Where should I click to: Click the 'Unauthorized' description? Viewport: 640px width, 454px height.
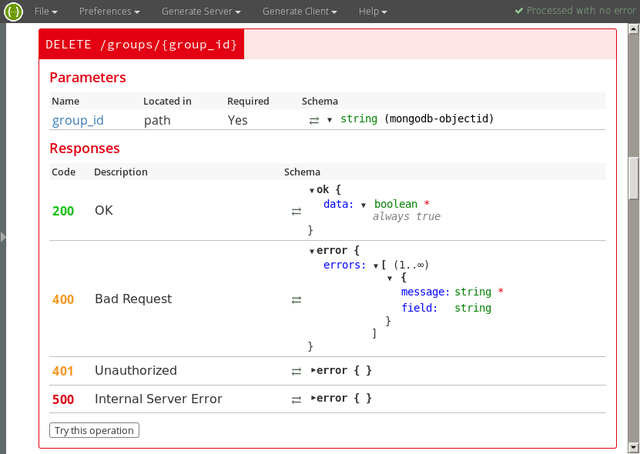[x=136, y=370]
